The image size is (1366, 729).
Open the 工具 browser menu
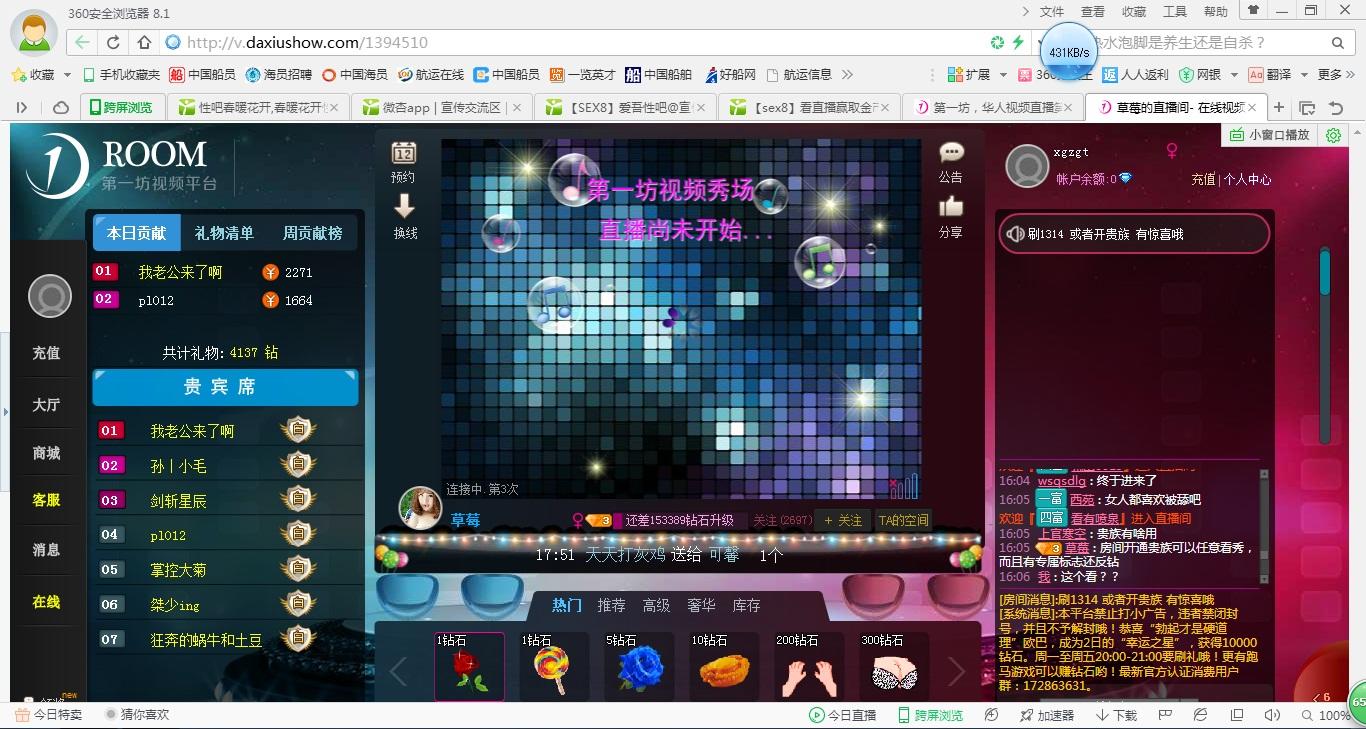coord(1175,11)
